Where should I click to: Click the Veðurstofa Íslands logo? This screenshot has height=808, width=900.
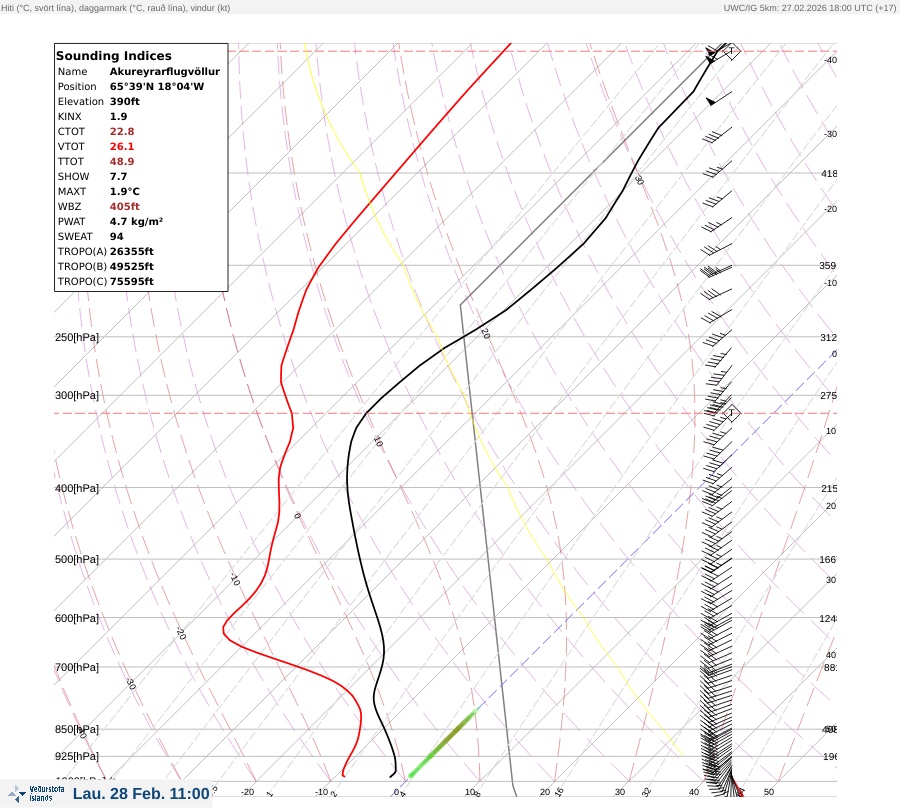click(37, 794)
